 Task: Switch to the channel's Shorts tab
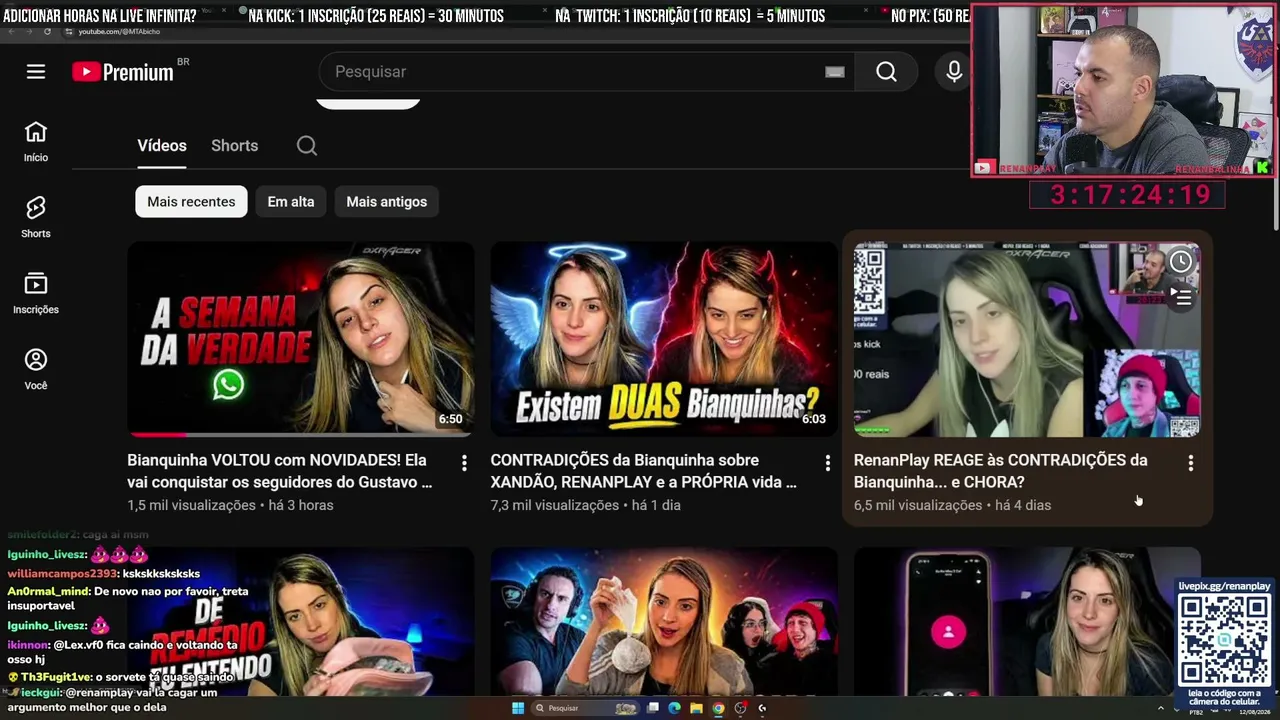click(x=234, y=146)
